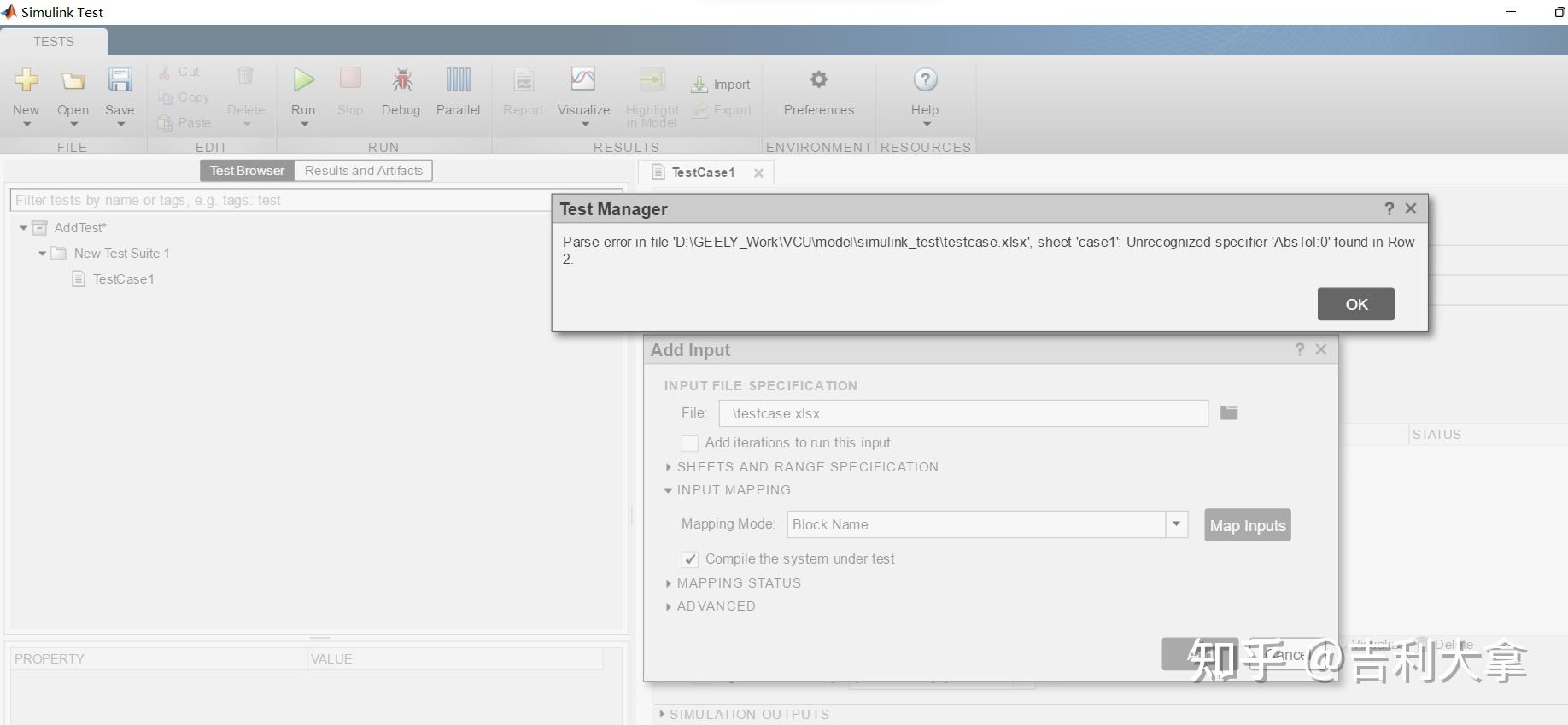Click the Stop square icon

(x=350, y=78)
